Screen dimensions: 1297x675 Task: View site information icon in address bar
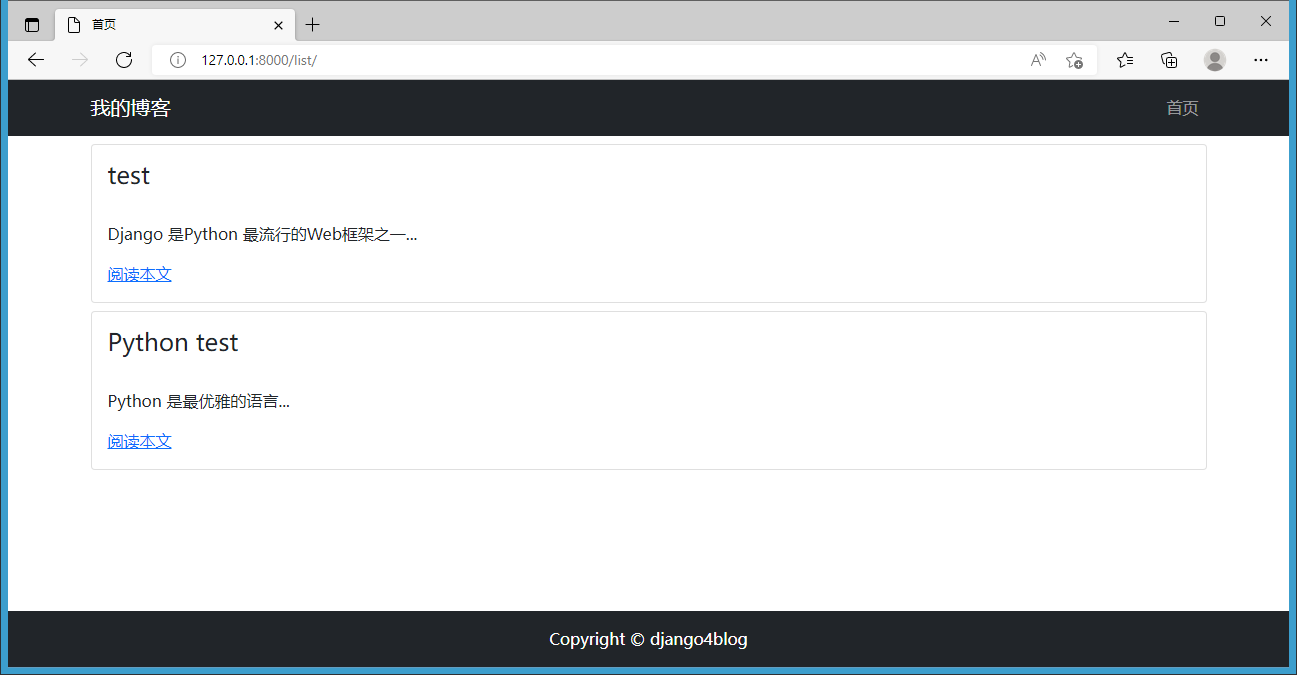[x=178, y=60]
